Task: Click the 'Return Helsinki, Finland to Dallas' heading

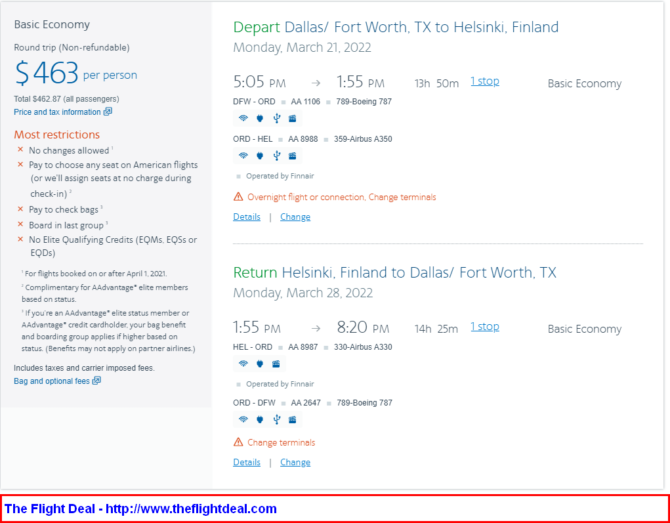Action: (395, 273)
